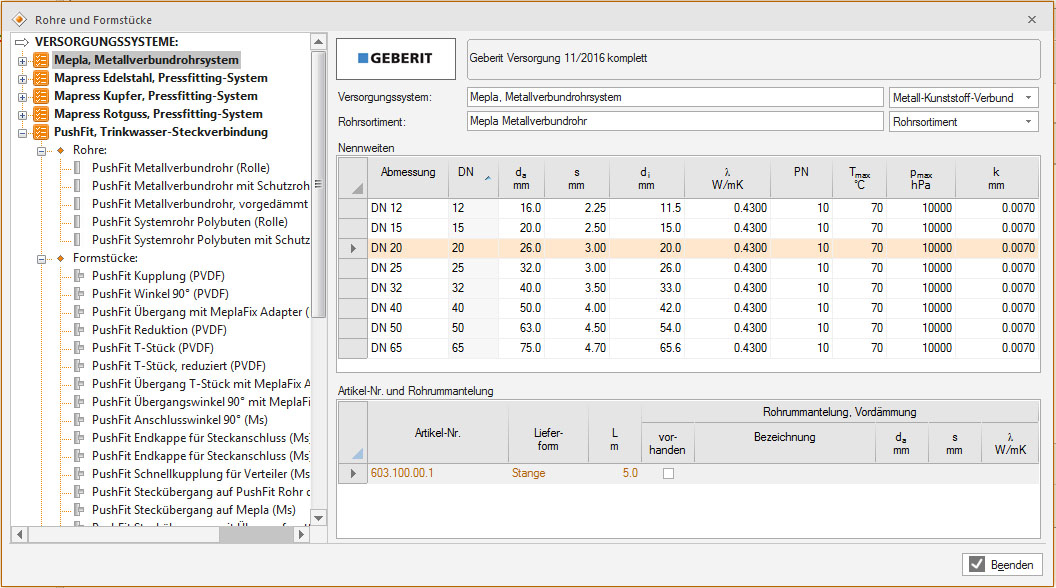Click the tree's vertical scrollbar down arrow
The width and height of the screenshot is (1056, 588).
319,518
